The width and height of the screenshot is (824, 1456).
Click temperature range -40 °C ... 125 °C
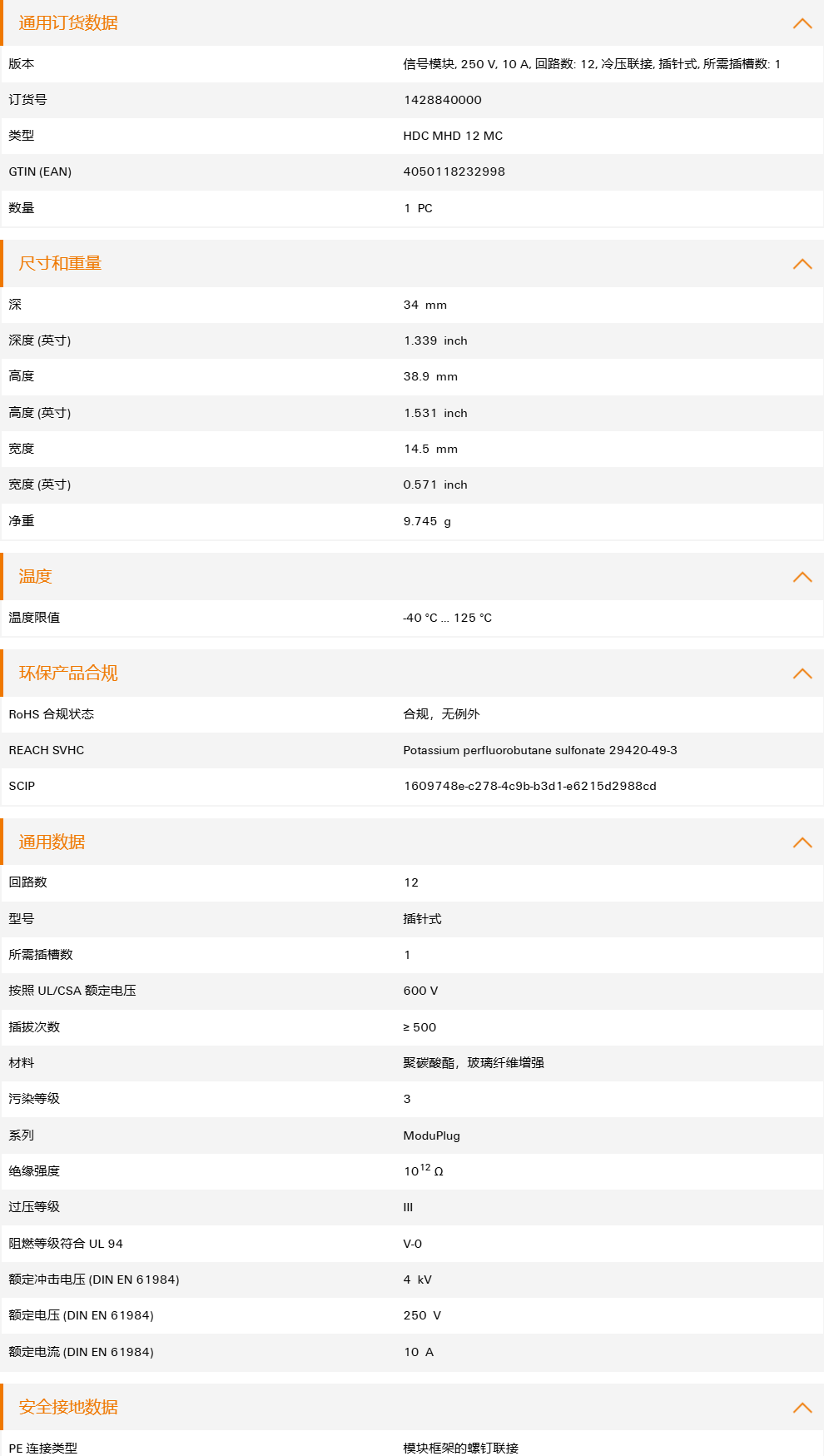[x=448, y=618]
